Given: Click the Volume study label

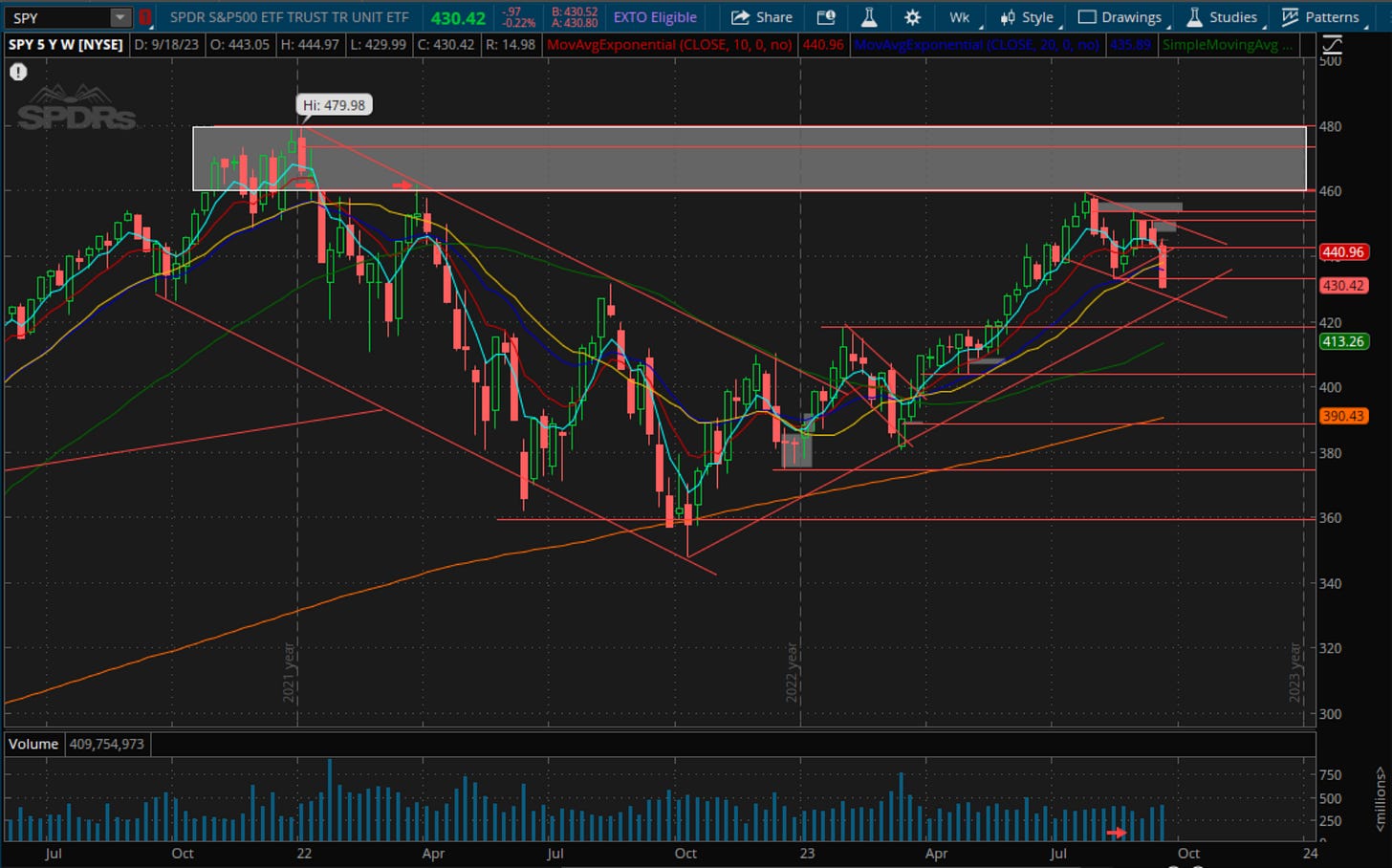Looking at the screenshot, I should (33, 744).
